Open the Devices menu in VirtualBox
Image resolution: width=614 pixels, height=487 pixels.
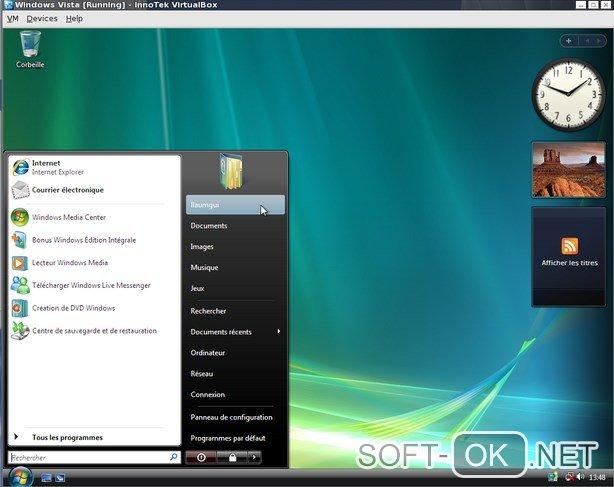[x=42, y=18]
